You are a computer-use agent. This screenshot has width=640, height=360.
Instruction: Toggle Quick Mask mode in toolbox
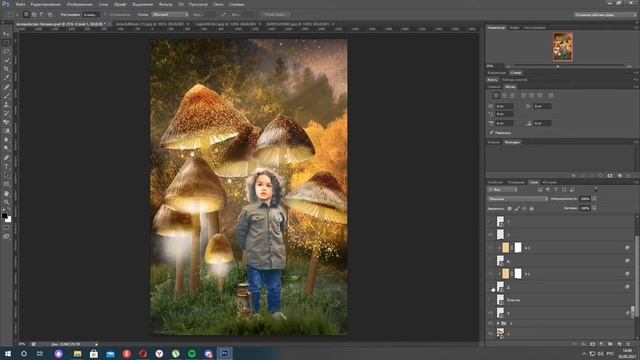[6, 228]
